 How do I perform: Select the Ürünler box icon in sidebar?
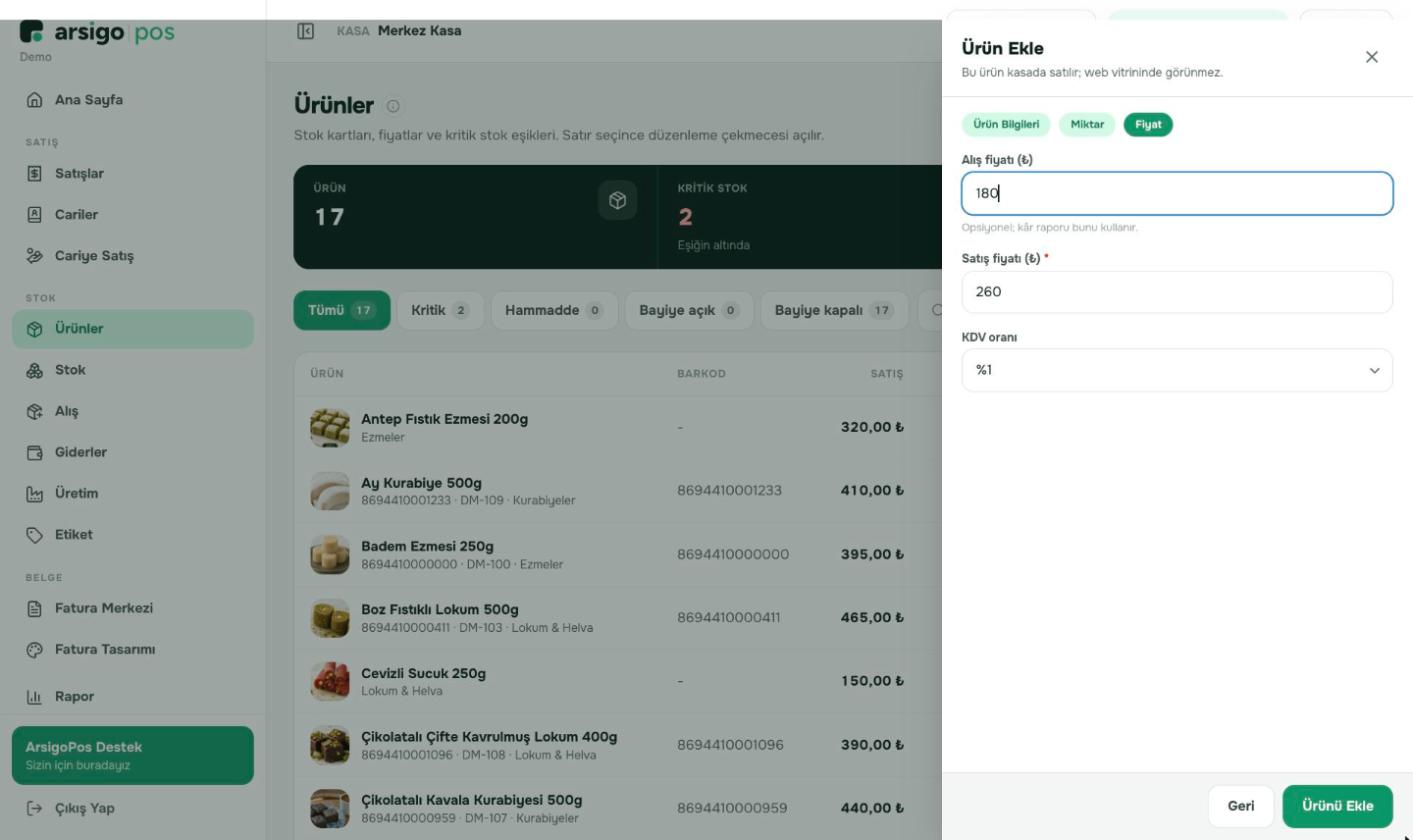[35, 329]
